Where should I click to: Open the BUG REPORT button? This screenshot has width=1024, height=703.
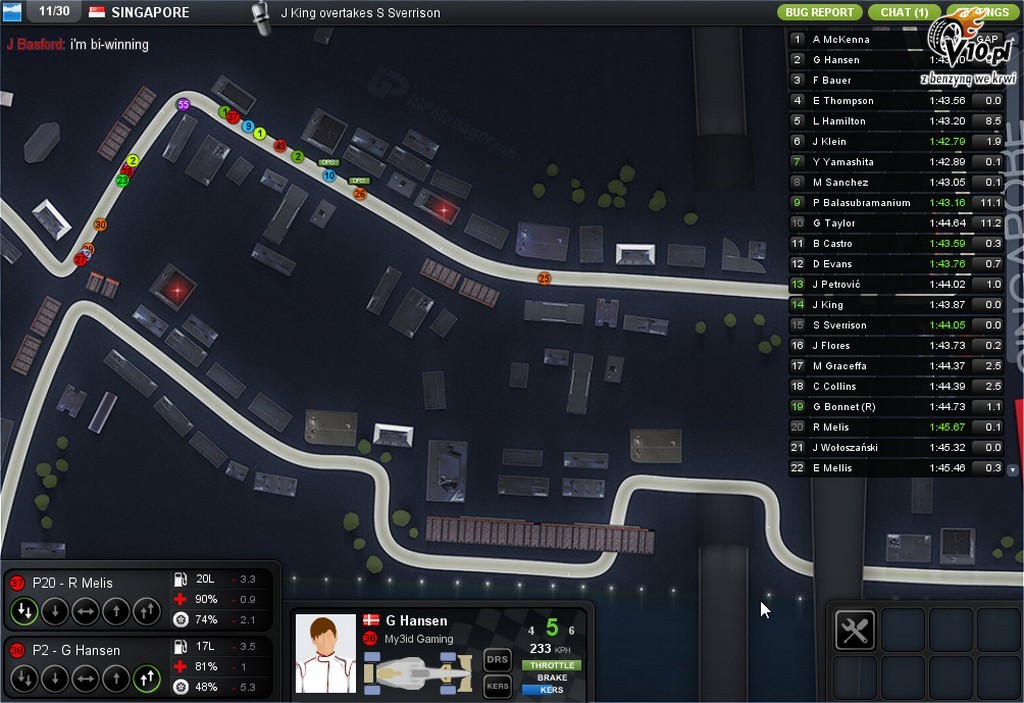tap(820, 12)
